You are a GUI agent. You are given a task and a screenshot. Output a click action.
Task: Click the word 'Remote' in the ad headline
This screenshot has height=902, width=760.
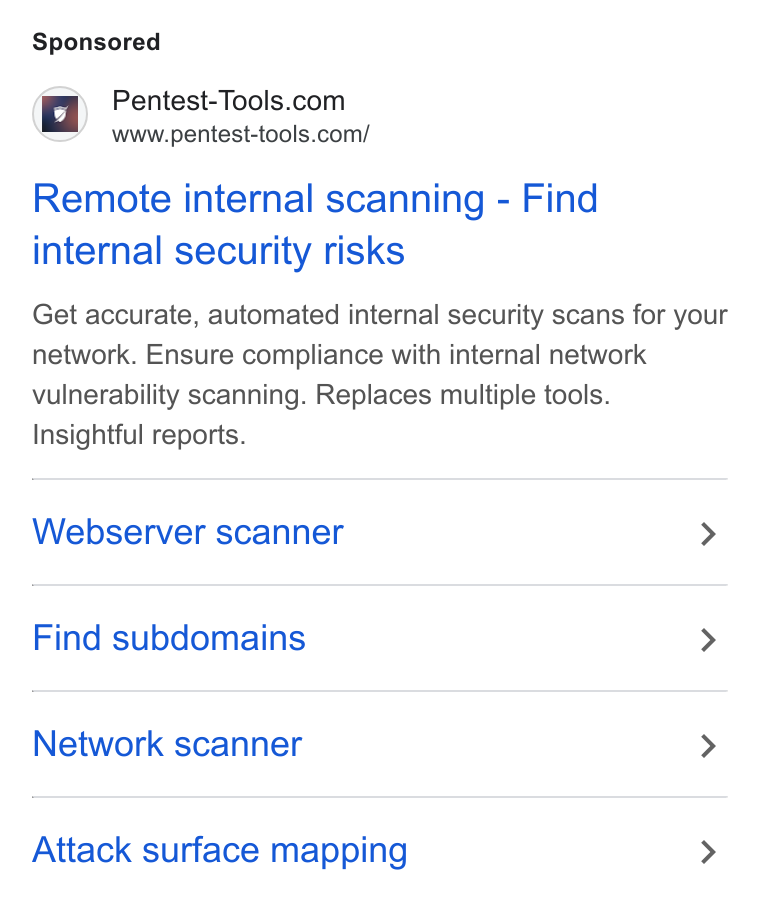[x=102, y=198]
